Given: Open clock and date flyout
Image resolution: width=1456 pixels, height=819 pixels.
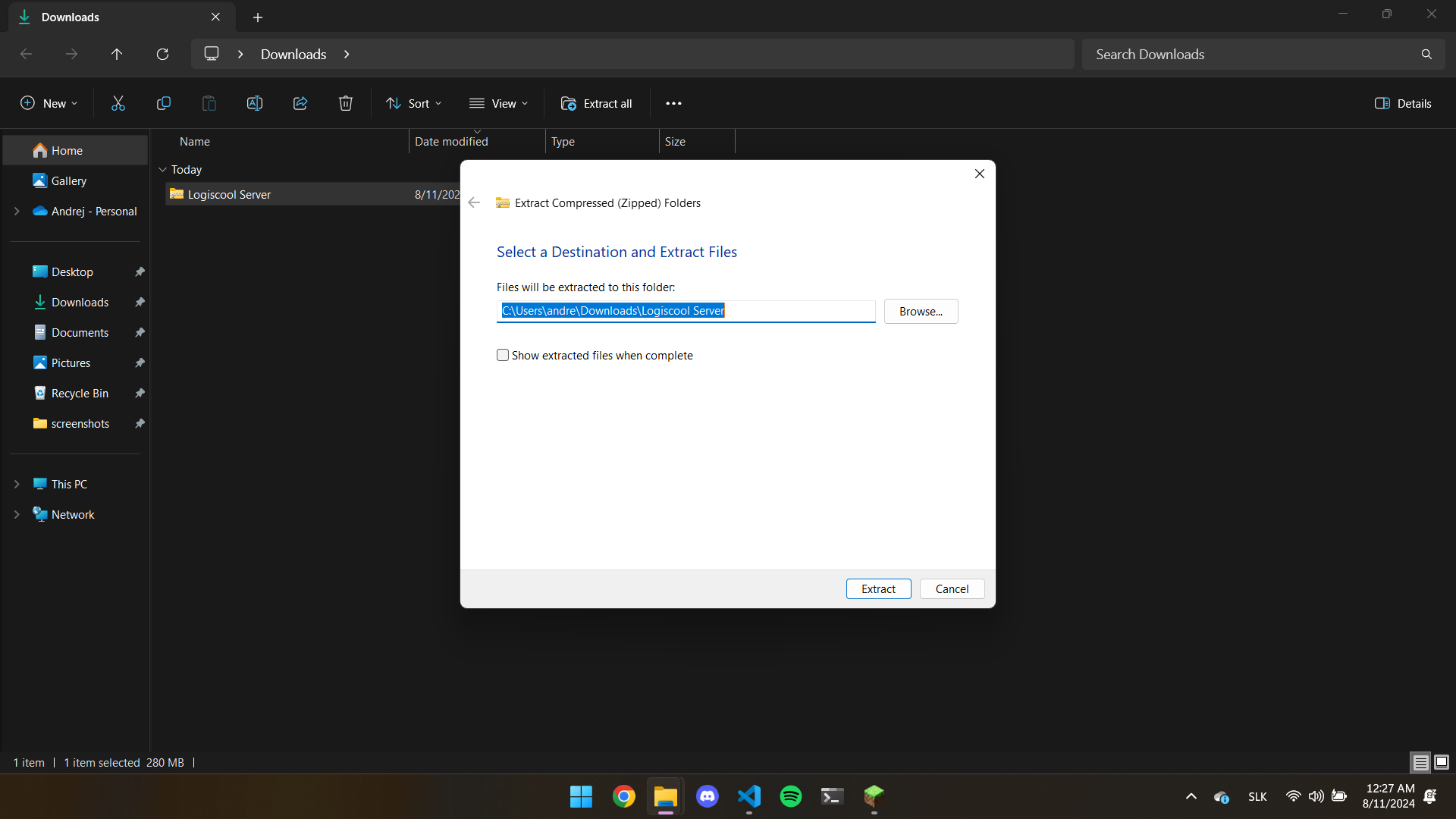Looking at the screenshot, I should [x=1389, y=796].
